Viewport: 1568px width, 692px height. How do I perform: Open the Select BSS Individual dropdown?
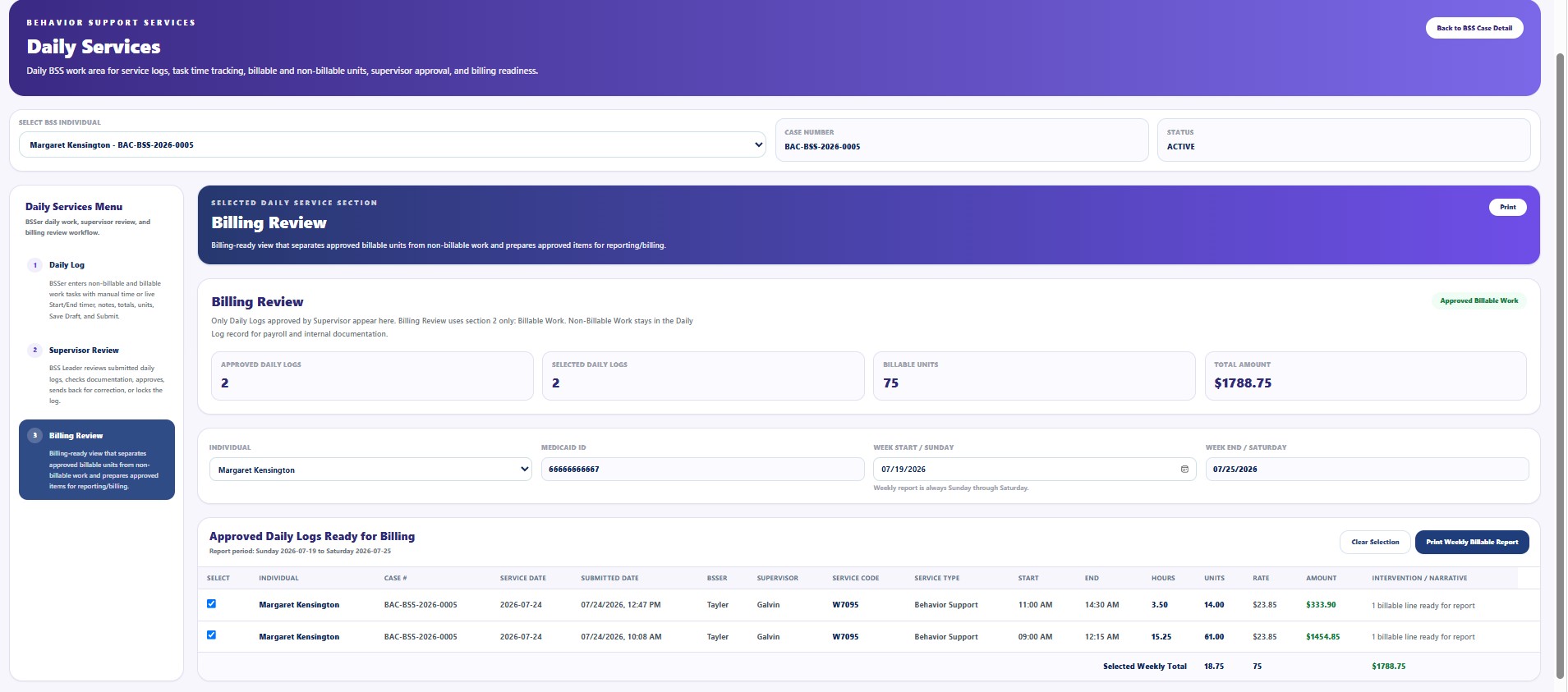[x=393, y=144]
